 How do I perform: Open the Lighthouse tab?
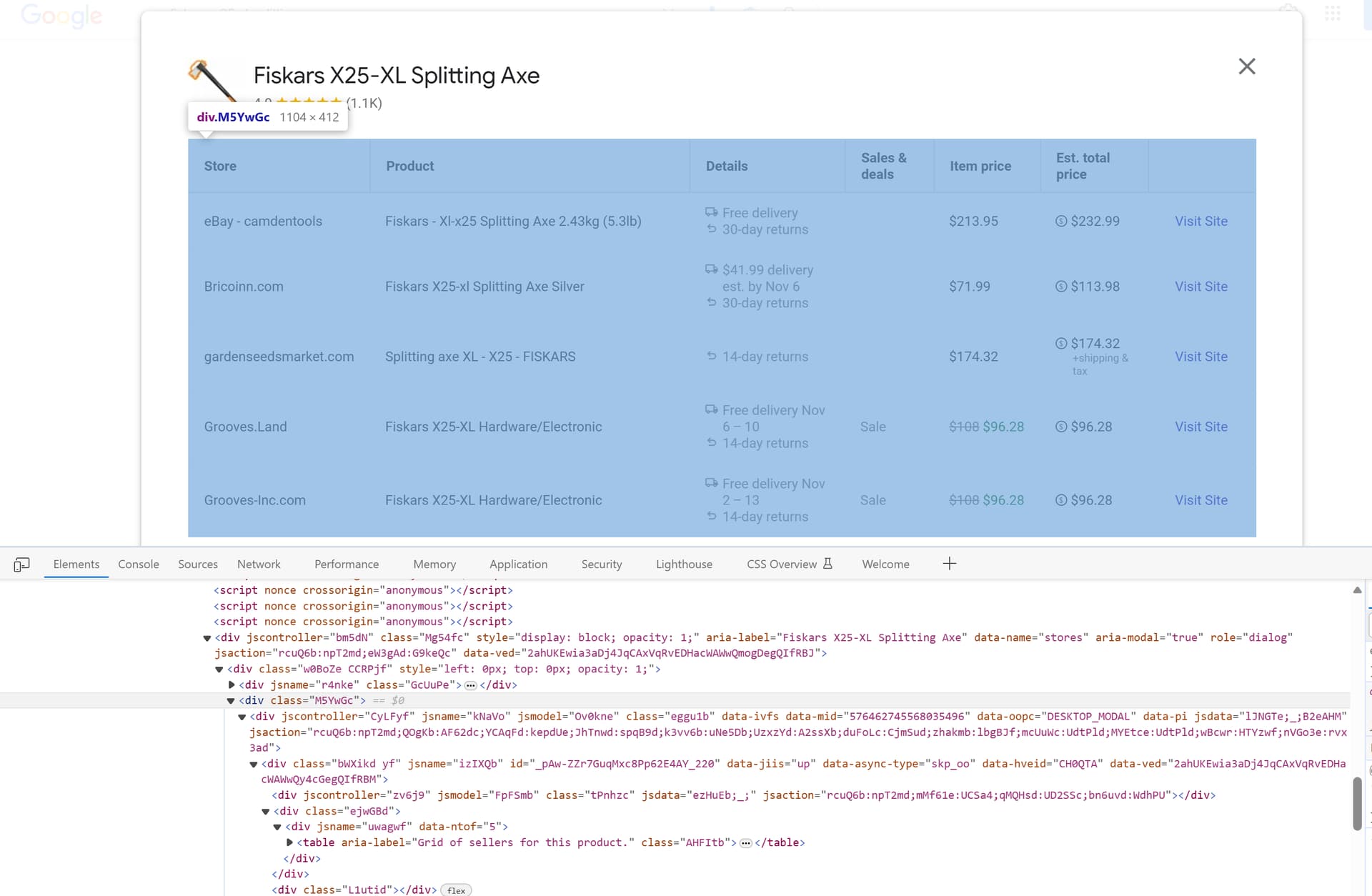pyautogui.click(x=684, y=564)
